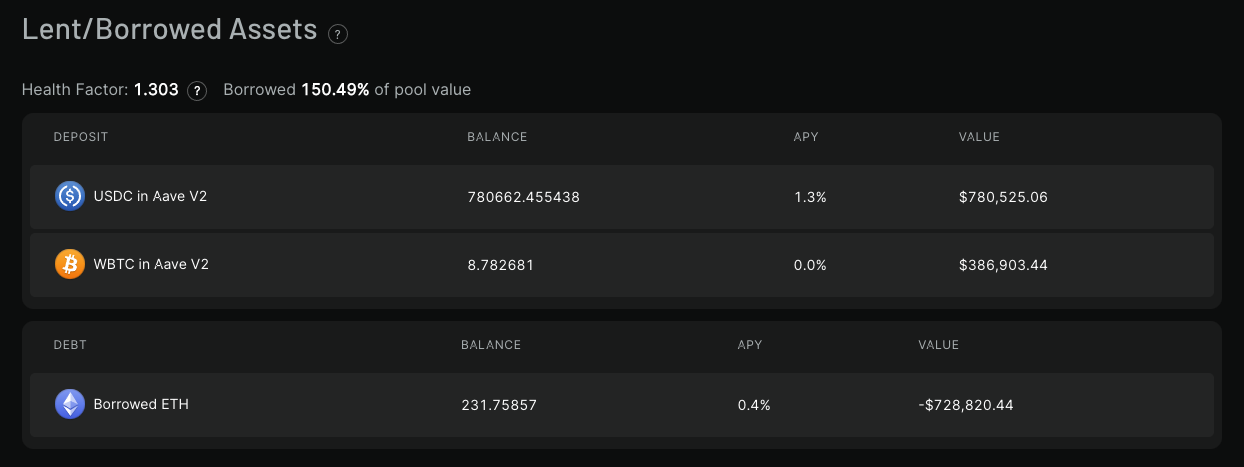Open the Health Factor help tooltip icon
The height and width of the screenshot is (467, 1244).
click(197, 90)
